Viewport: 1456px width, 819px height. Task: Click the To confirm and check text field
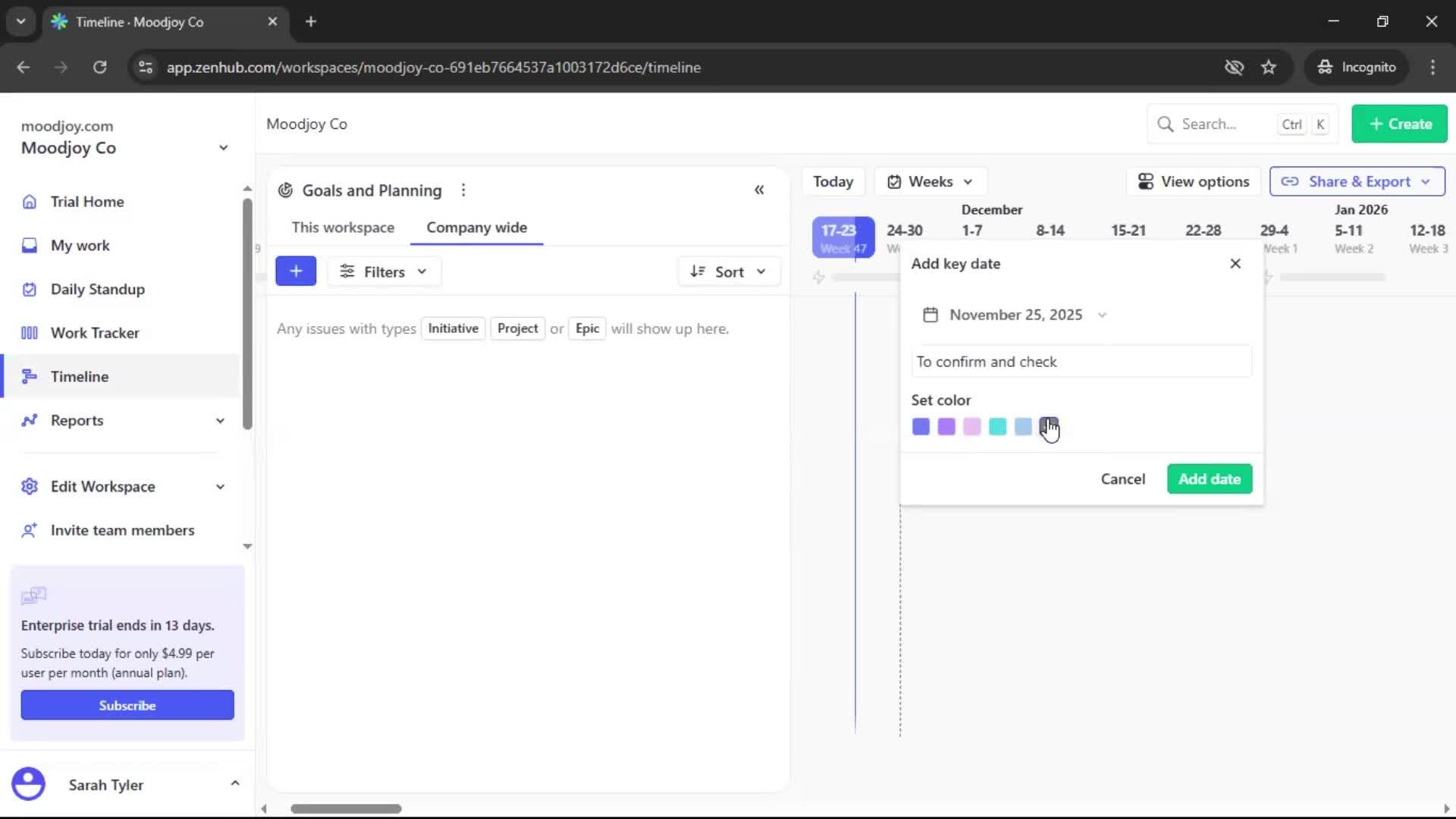click(x=1081, y=362)
